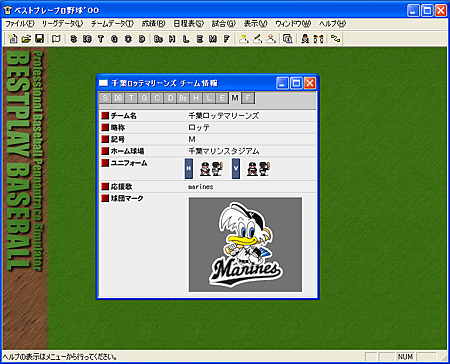Image resolution: width=450 pixels, height=364 pixels.
Task: Open the 試合(G) menu
Action: tap(224, 24)
